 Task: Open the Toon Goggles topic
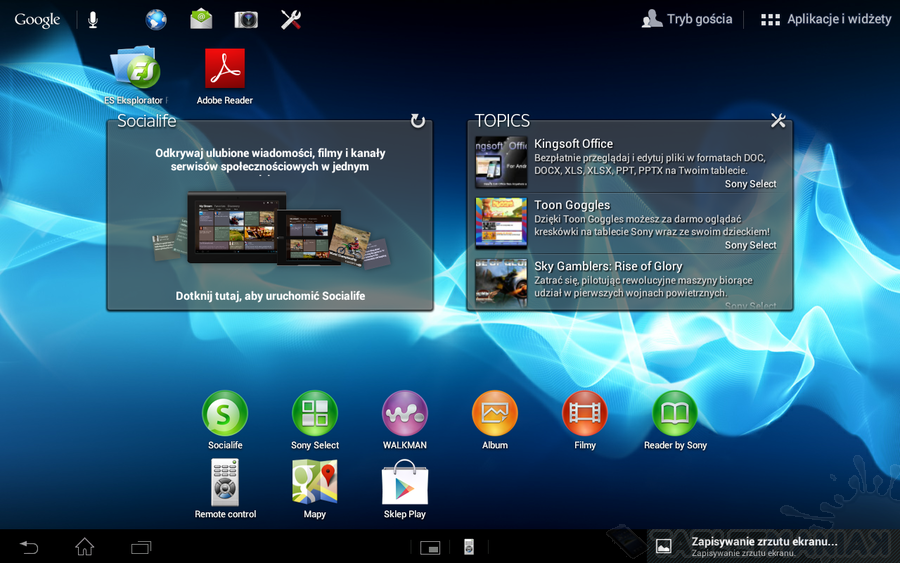point(630,224)
